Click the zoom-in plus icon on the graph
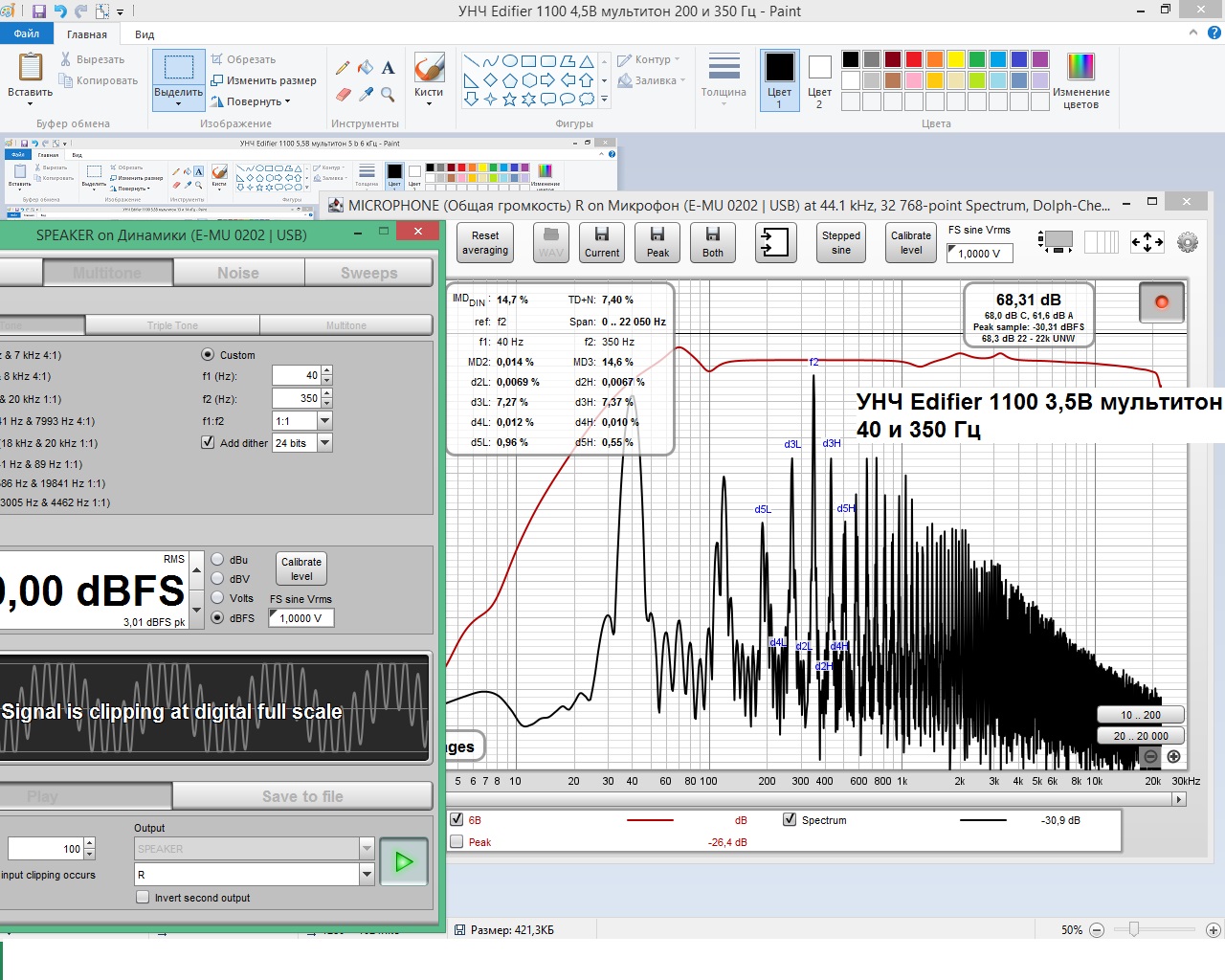1225x980 pixels. coord(1174,756)
